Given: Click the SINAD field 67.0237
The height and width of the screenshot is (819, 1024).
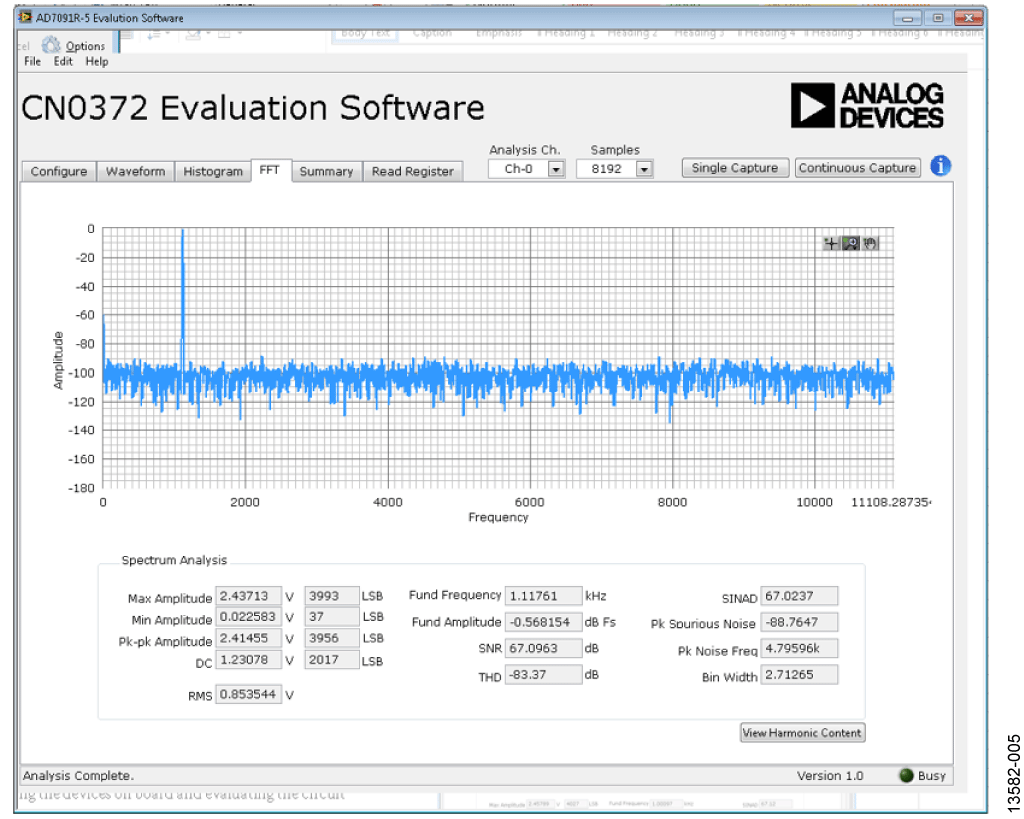Looking at the screenshot, I should [x=799, y=596].
